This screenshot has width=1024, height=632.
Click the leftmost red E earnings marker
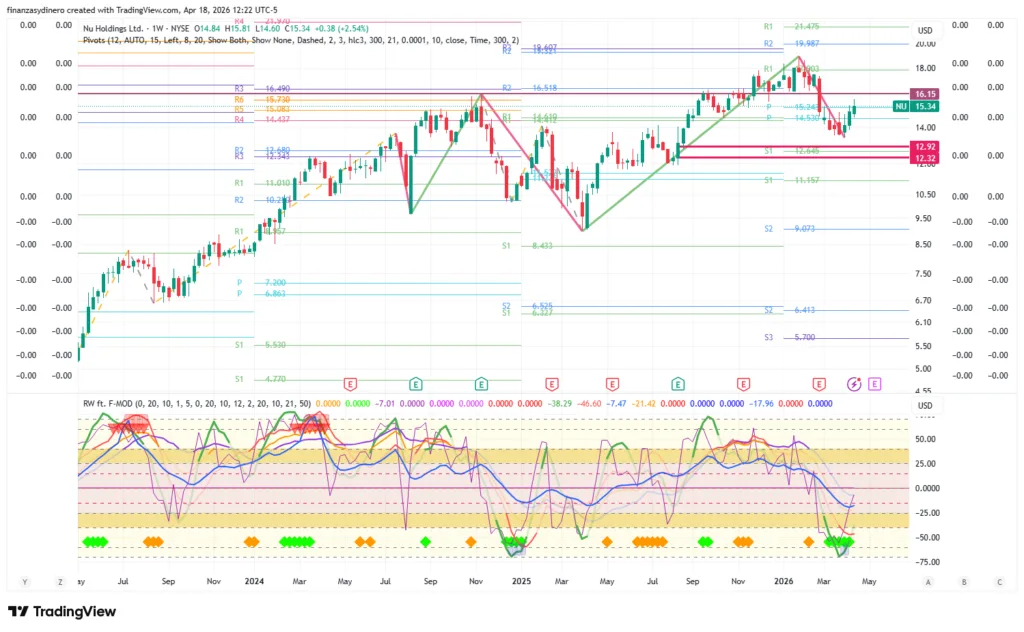[x=350, y=383]
